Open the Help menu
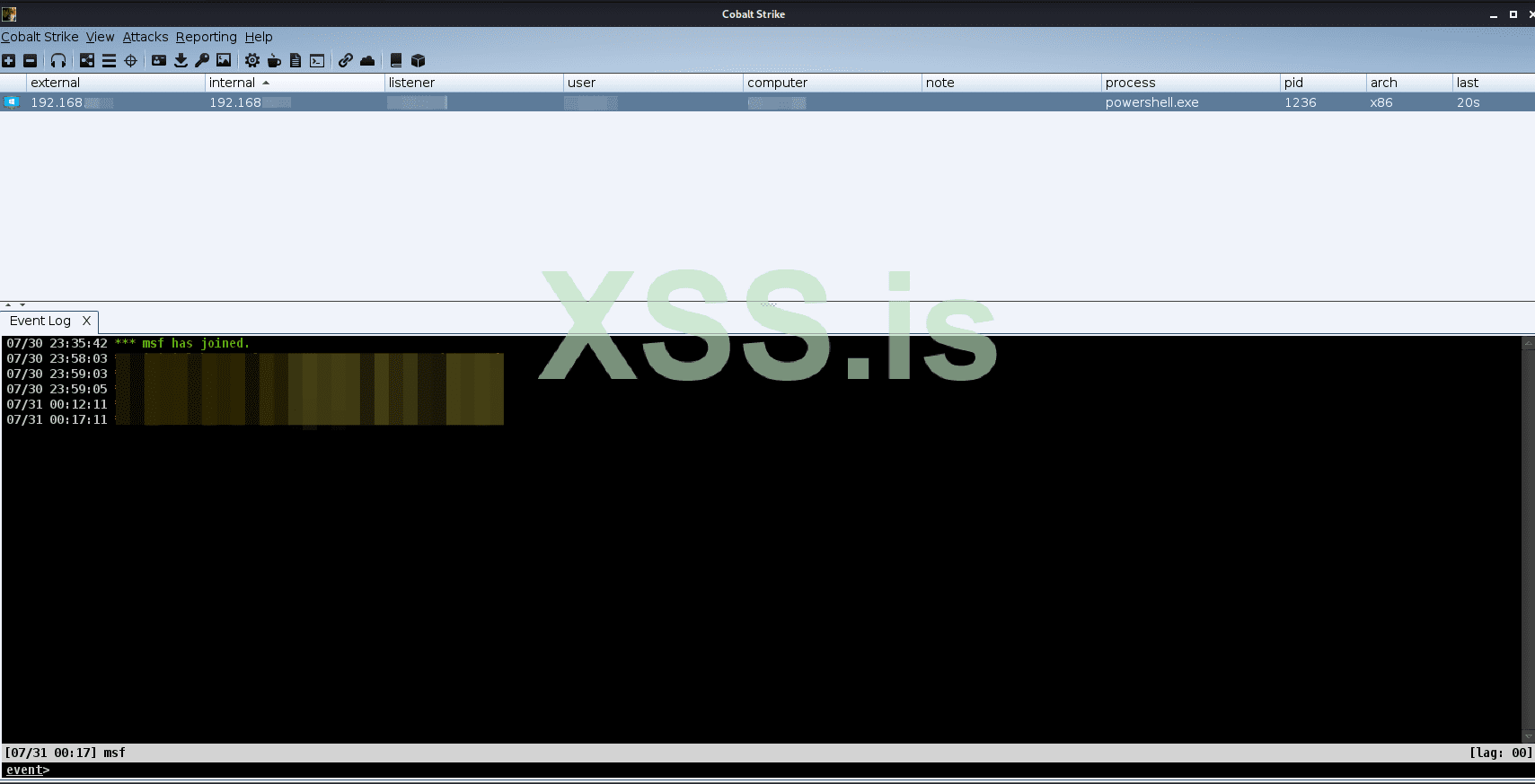 click(259, 37)
